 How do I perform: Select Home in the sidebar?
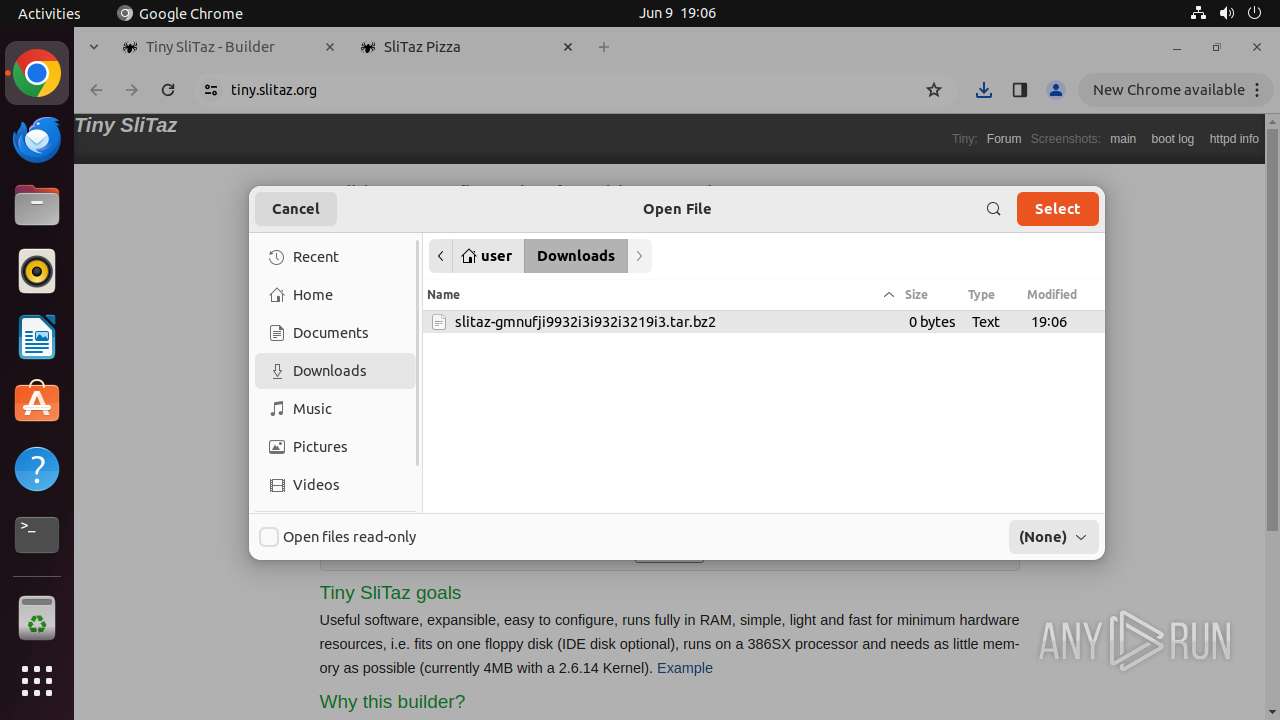(335, 295)
